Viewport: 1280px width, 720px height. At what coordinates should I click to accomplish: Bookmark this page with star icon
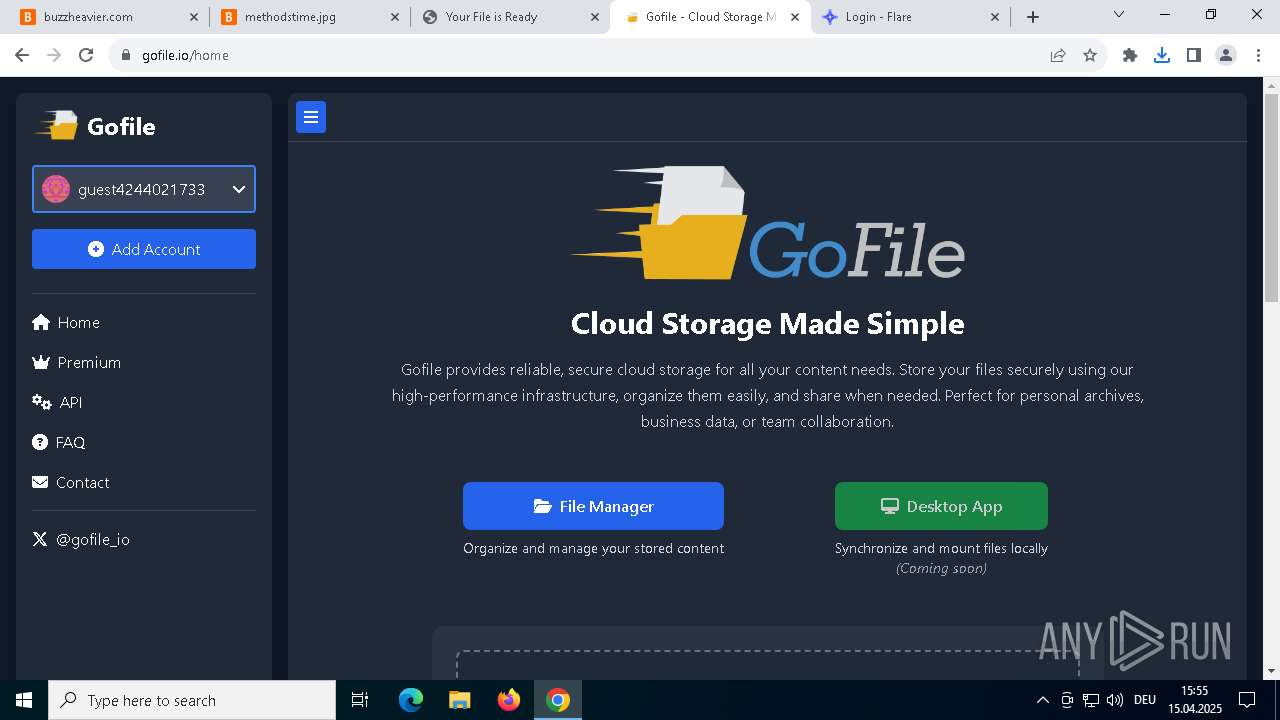click(1090, 55)
